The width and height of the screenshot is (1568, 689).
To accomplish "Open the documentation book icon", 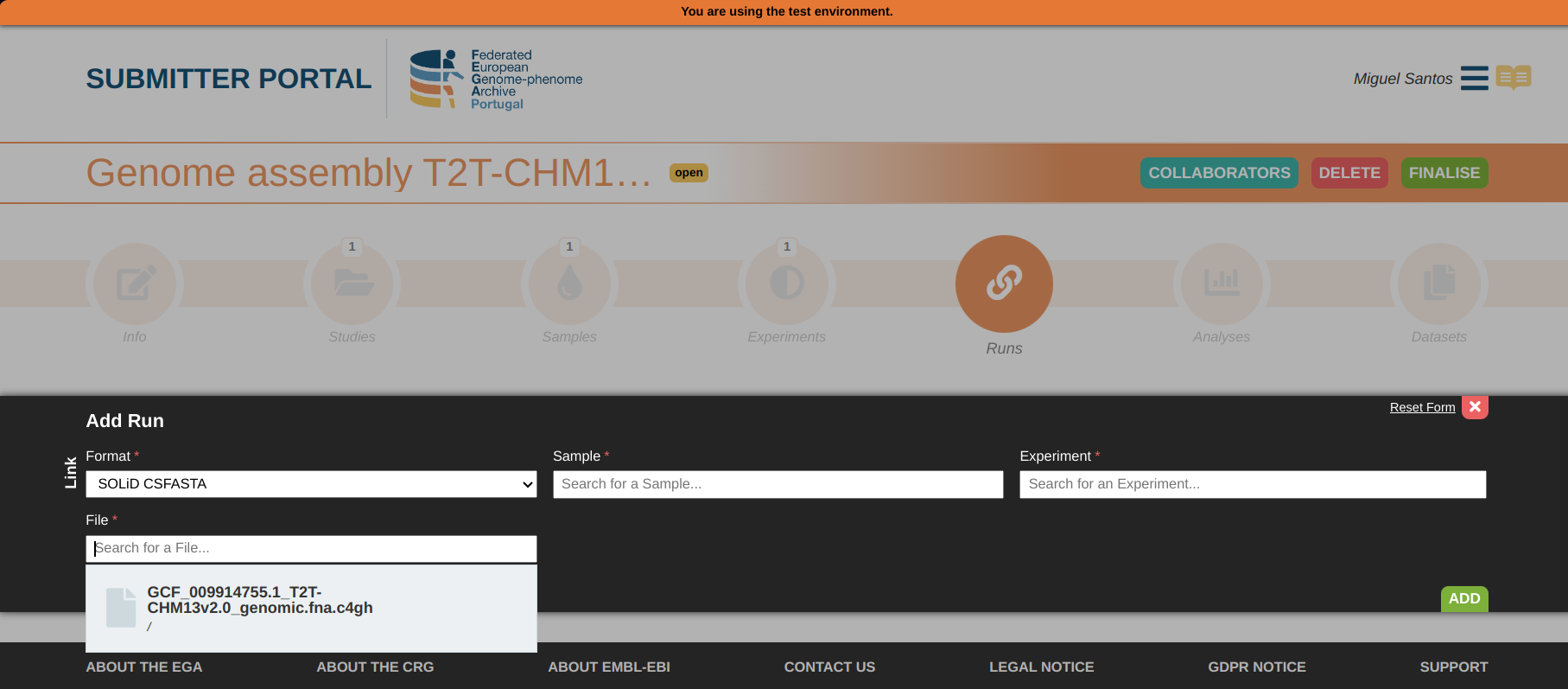I will (x=1514, y=77).
